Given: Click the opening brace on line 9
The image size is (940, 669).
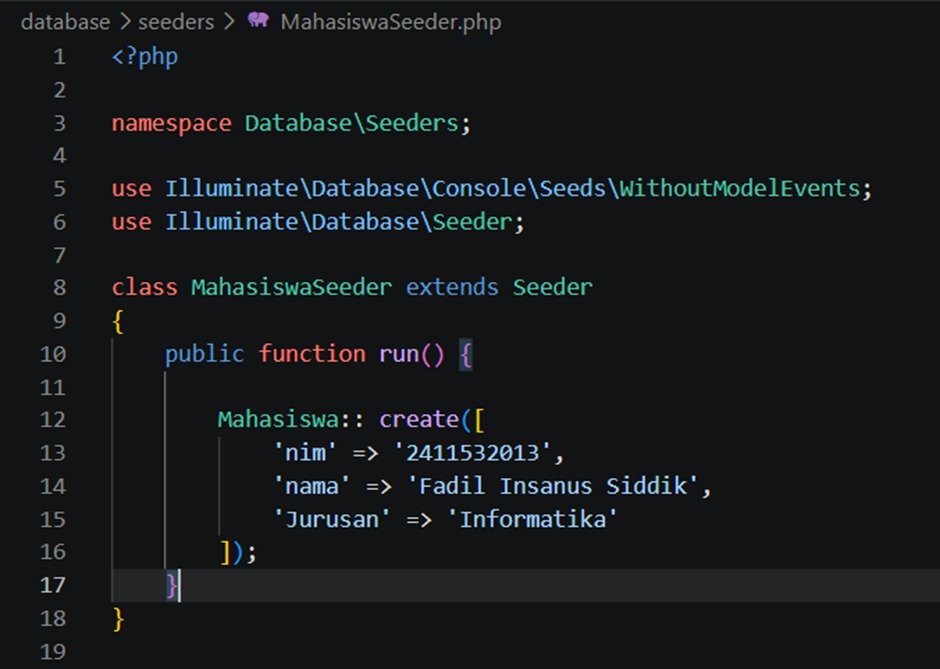Looking at the screenshot, I should [x=118, y=321].
